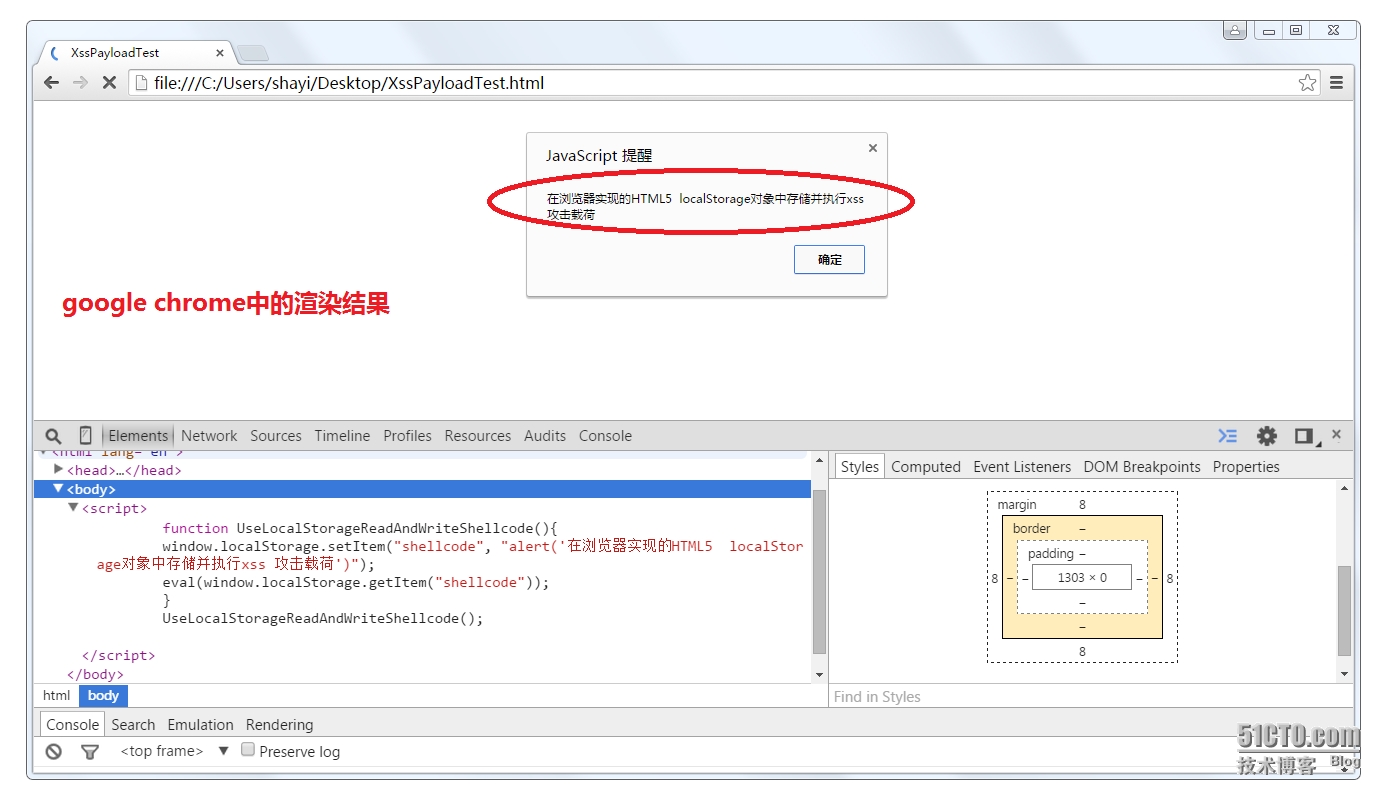The image size is (1380, 794).
Task: Show the console drawer icon in DevTools
Action: coord(1228,436)
